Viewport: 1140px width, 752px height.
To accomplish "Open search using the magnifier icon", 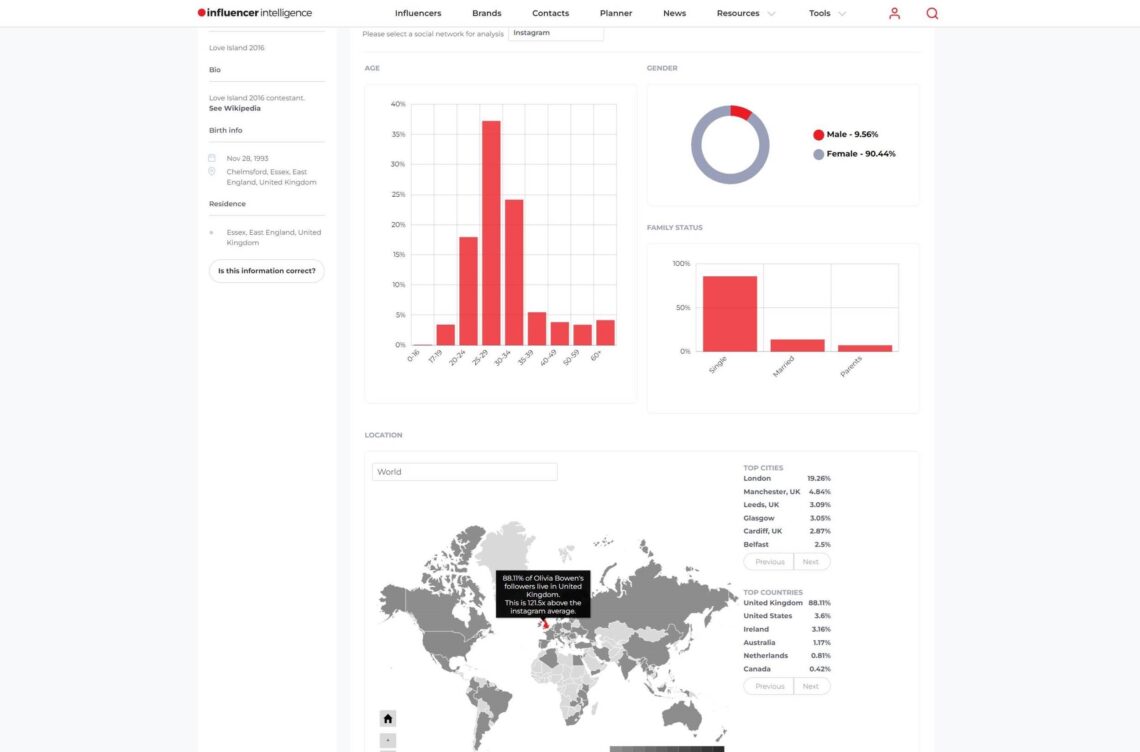I will point(931,13).
